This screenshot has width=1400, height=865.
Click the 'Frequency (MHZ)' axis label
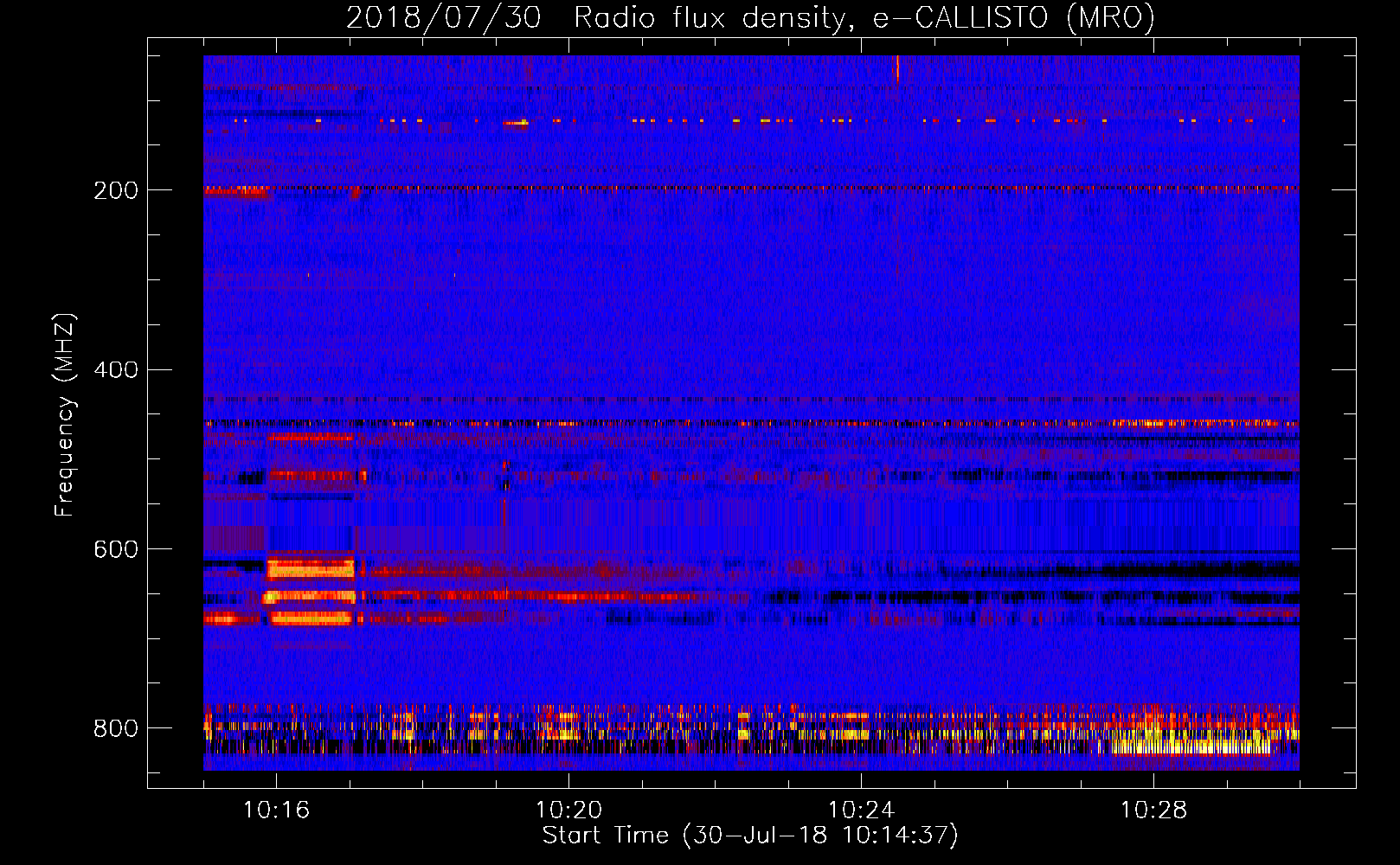point(65,415)
